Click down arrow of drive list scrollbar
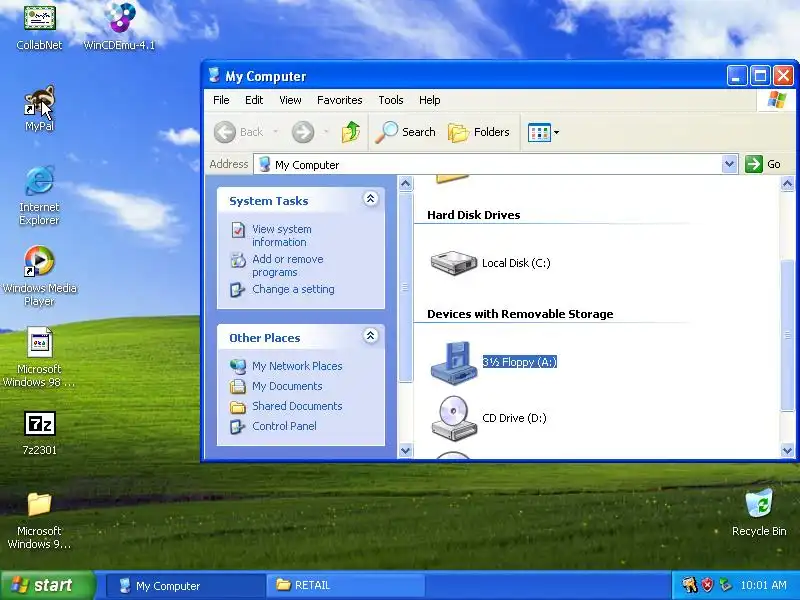800x600 pixels. point(787,451)
